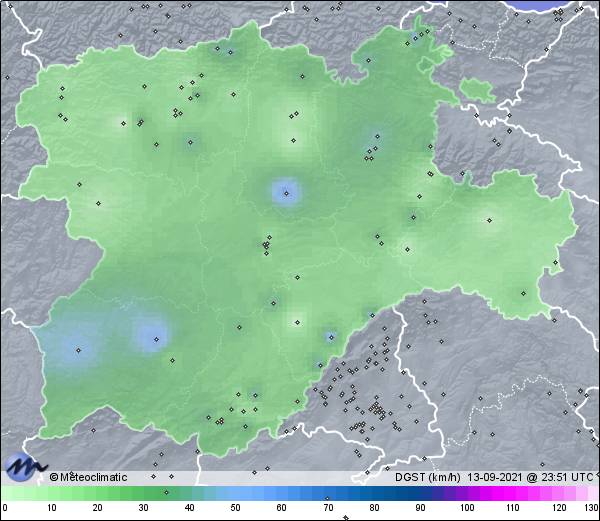The image size is (600, 521).
Task: Click scale label 130
Action: (591, 508)
